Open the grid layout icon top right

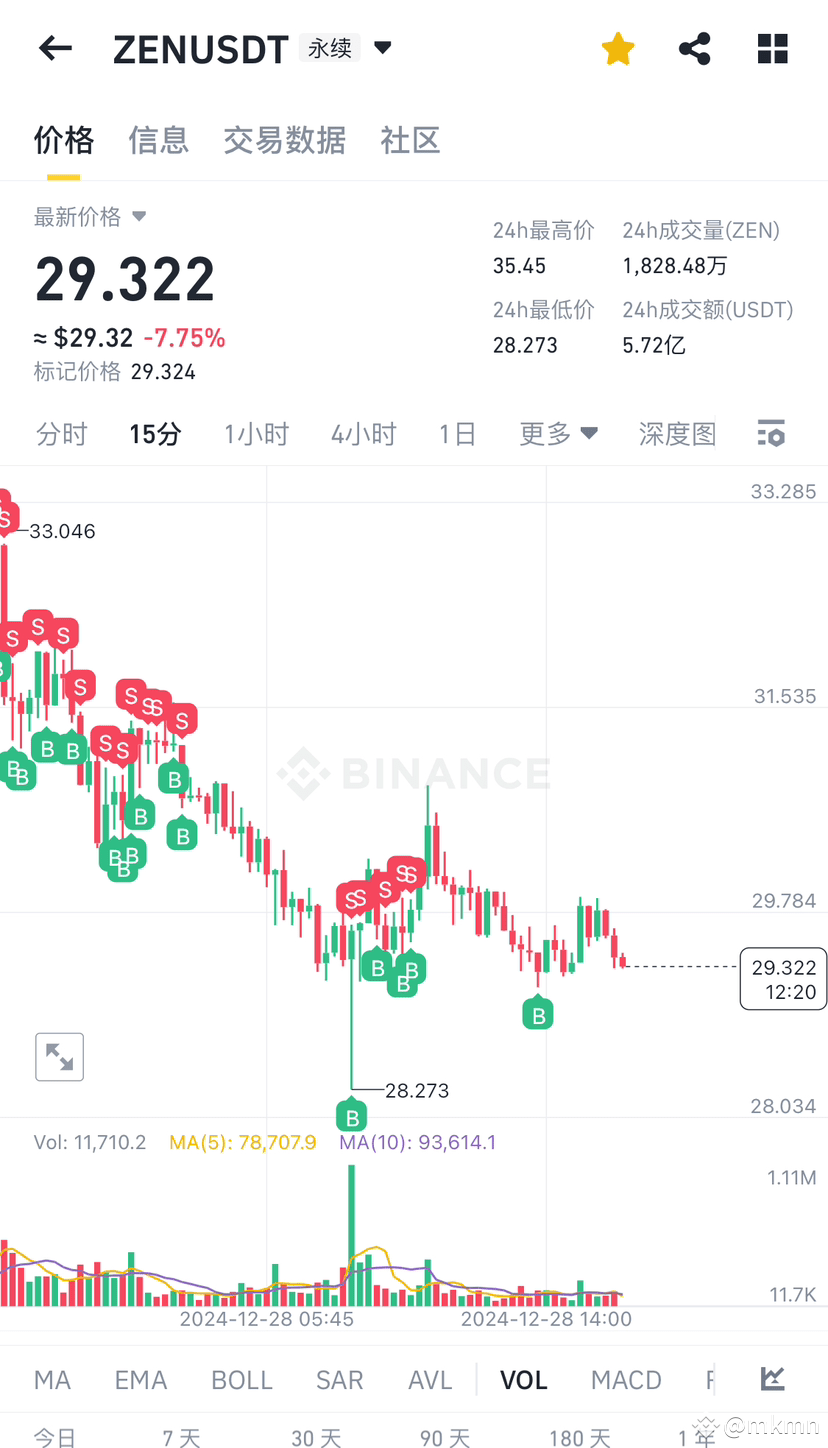pos(772,48)
